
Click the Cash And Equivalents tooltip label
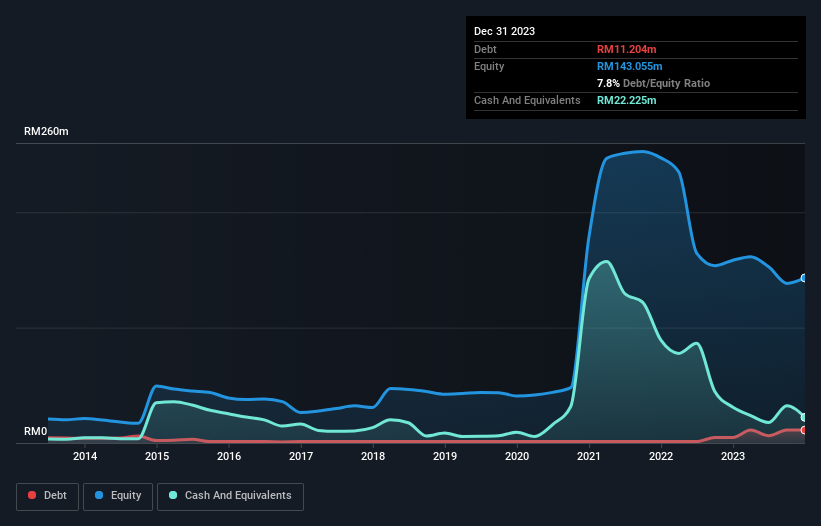[527, 100]
